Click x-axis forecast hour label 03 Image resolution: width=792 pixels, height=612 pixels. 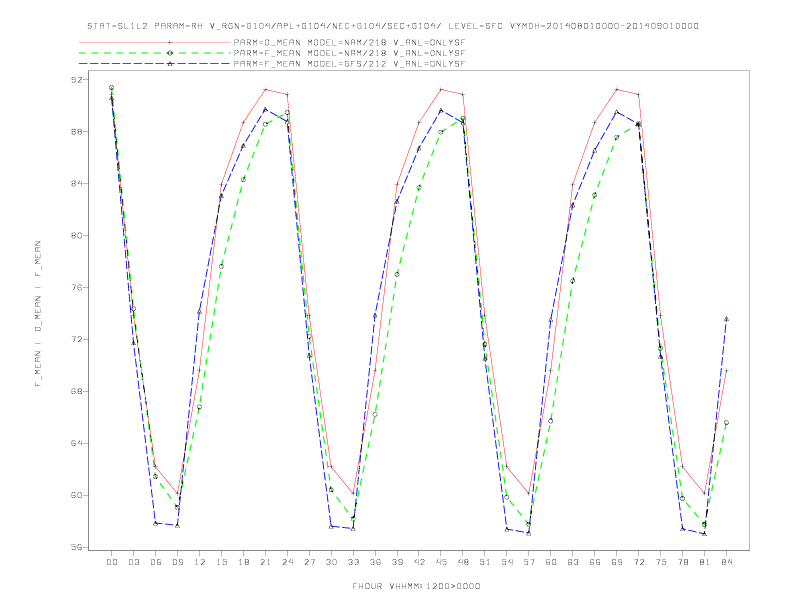tap(133, 562)
